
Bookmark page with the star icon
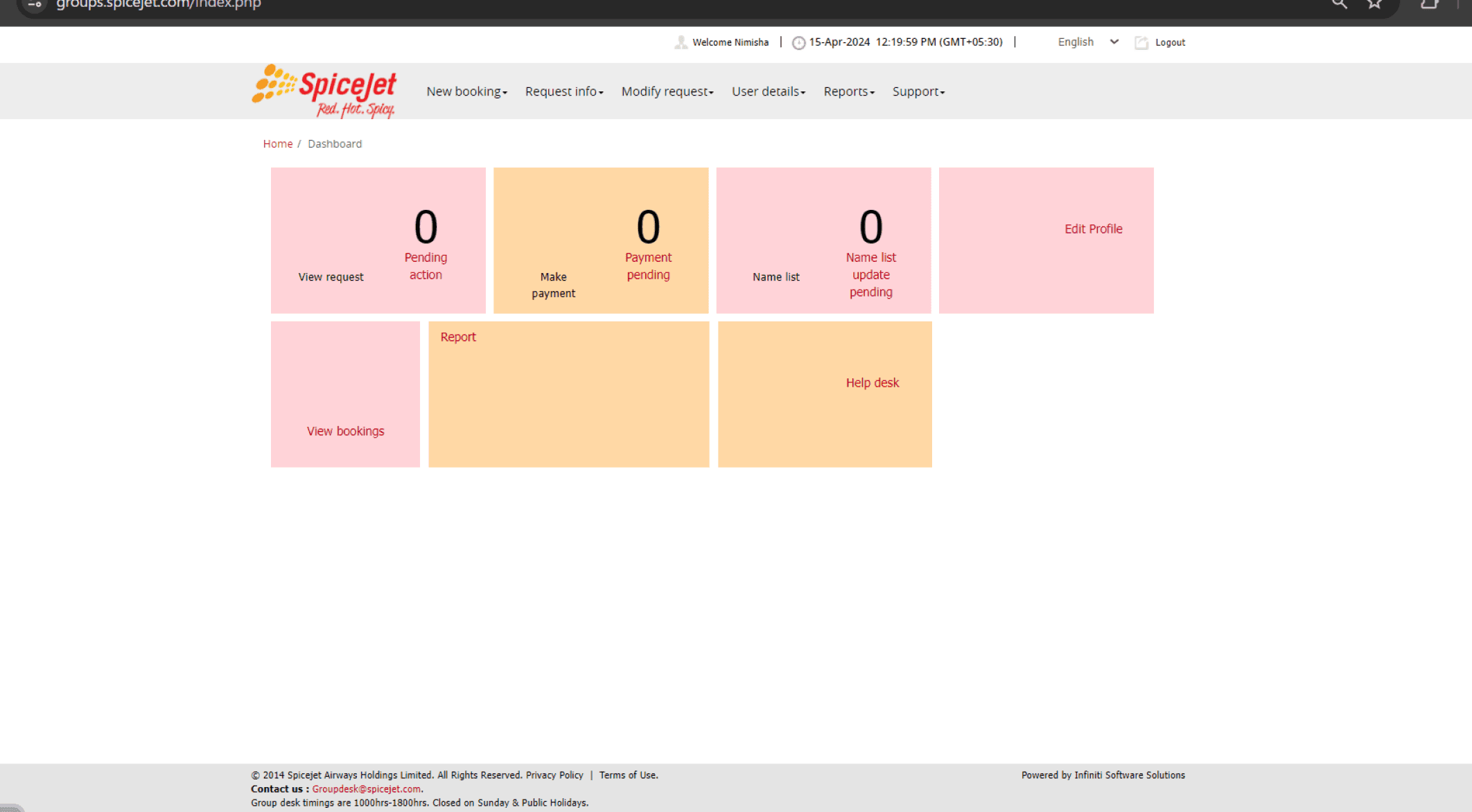point(1374,4)
